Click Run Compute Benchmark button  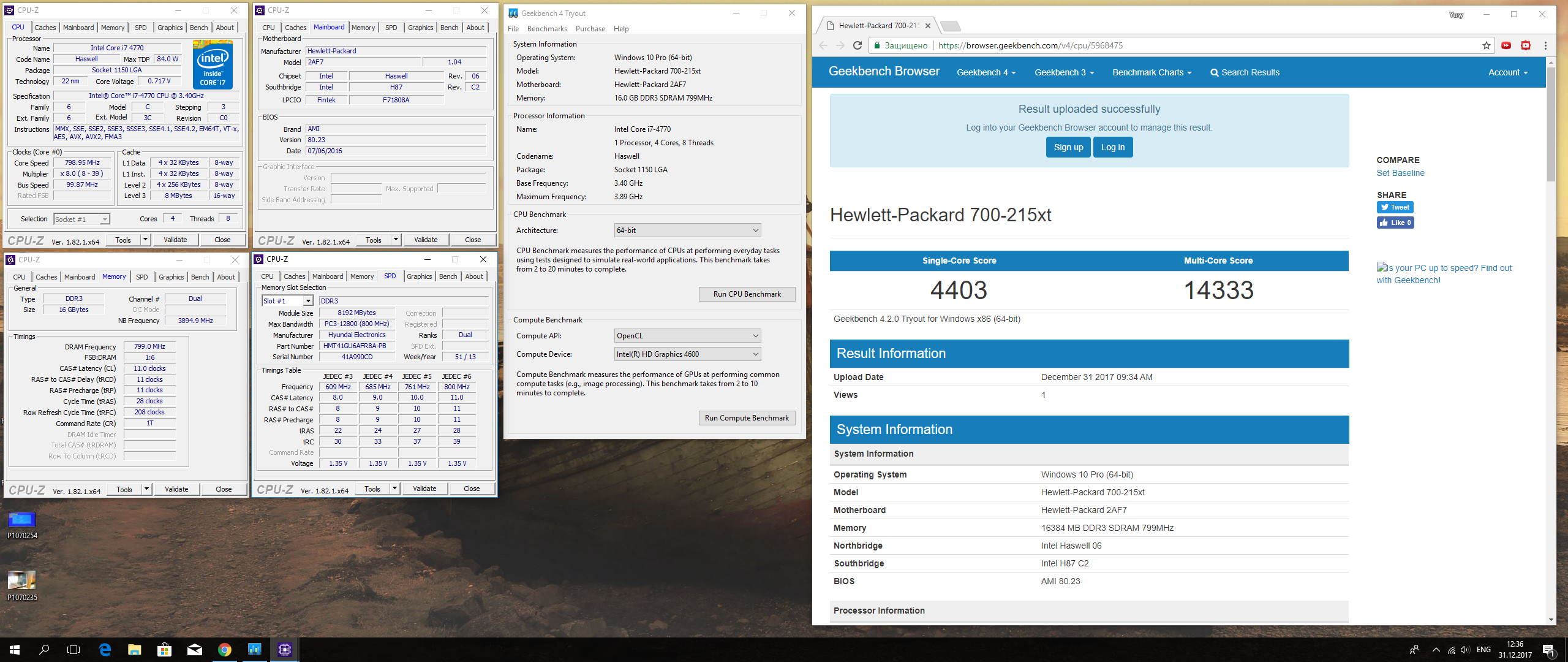click(747, 418)
